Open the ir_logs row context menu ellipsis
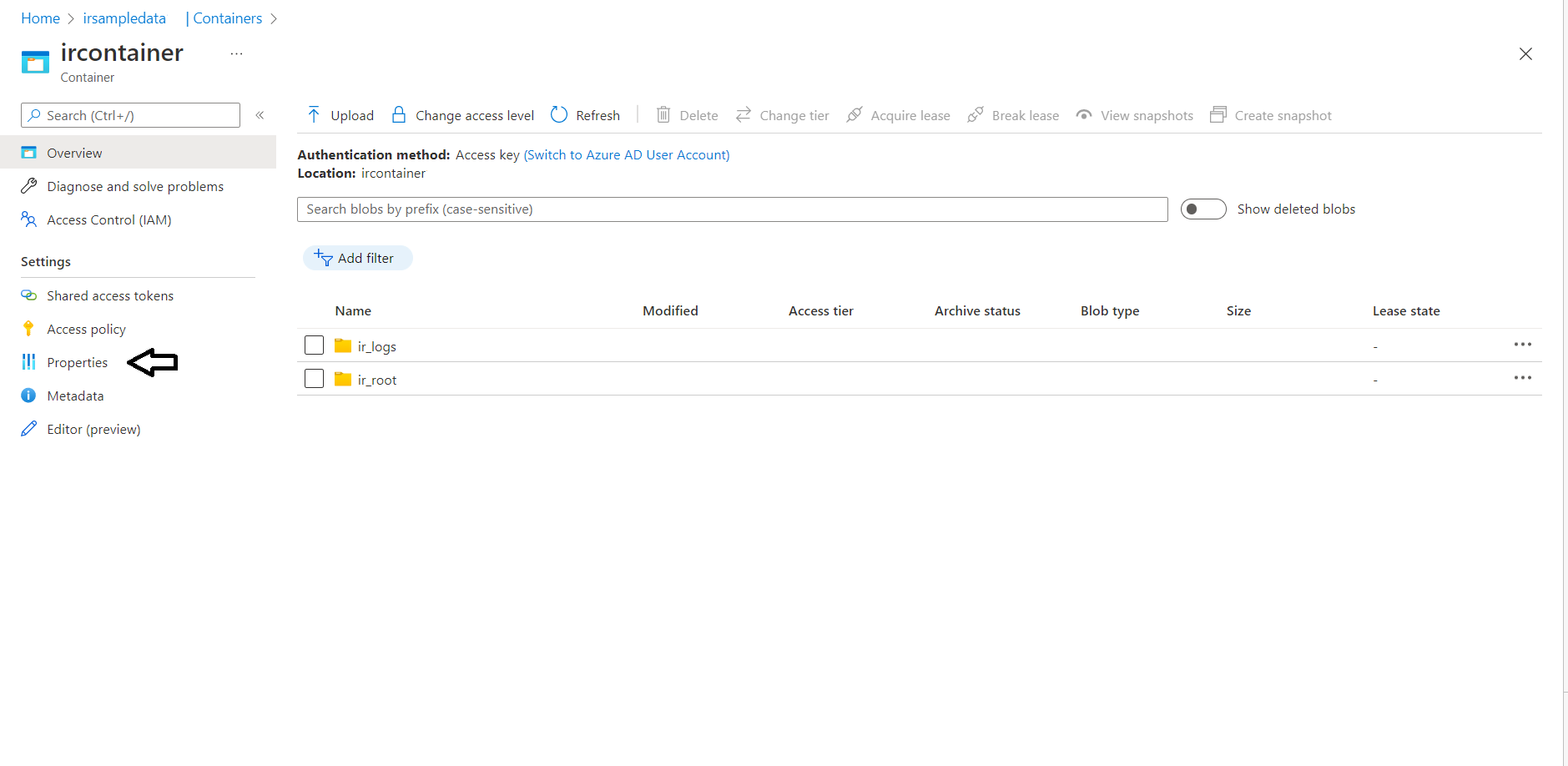1568x766 pixels. point(1523,345)
